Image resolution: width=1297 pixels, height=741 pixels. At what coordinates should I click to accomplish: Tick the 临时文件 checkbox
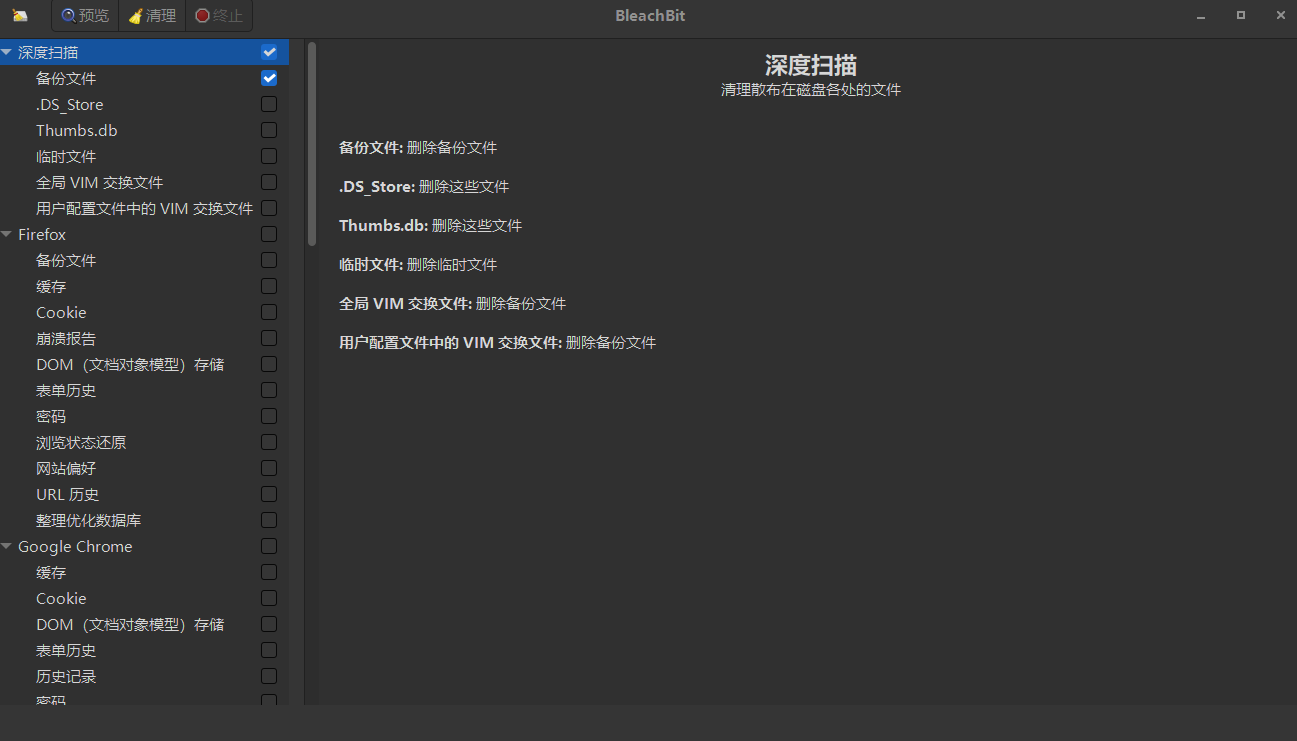click(269, 156)
